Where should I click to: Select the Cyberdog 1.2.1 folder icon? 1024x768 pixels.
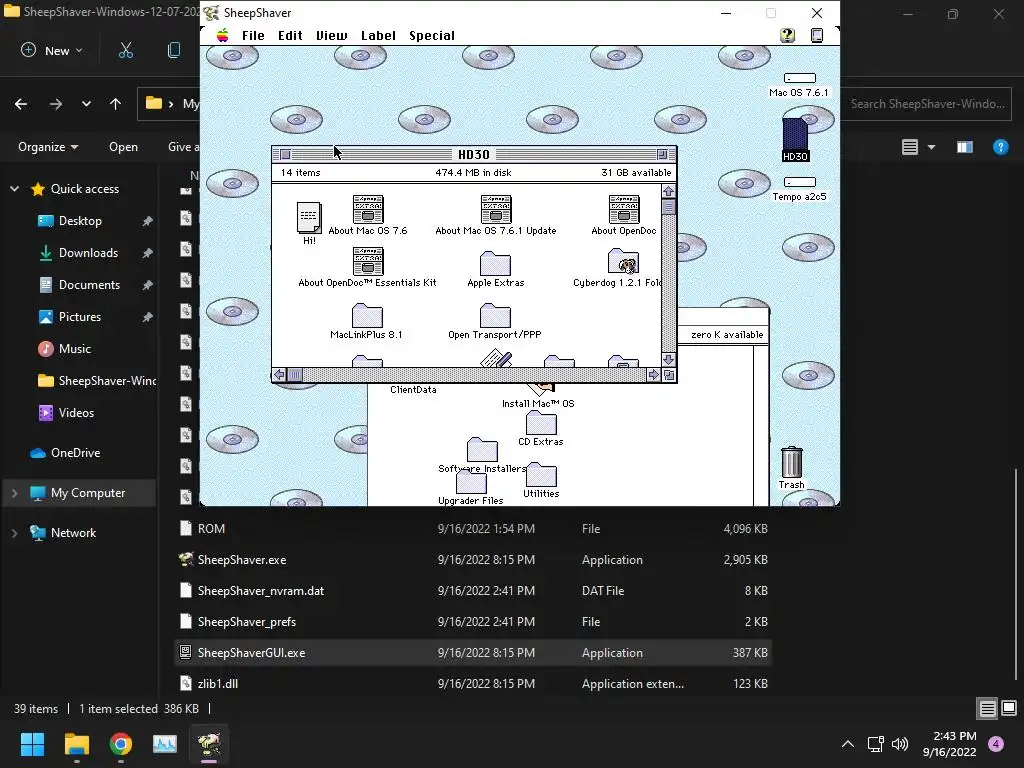624,261
